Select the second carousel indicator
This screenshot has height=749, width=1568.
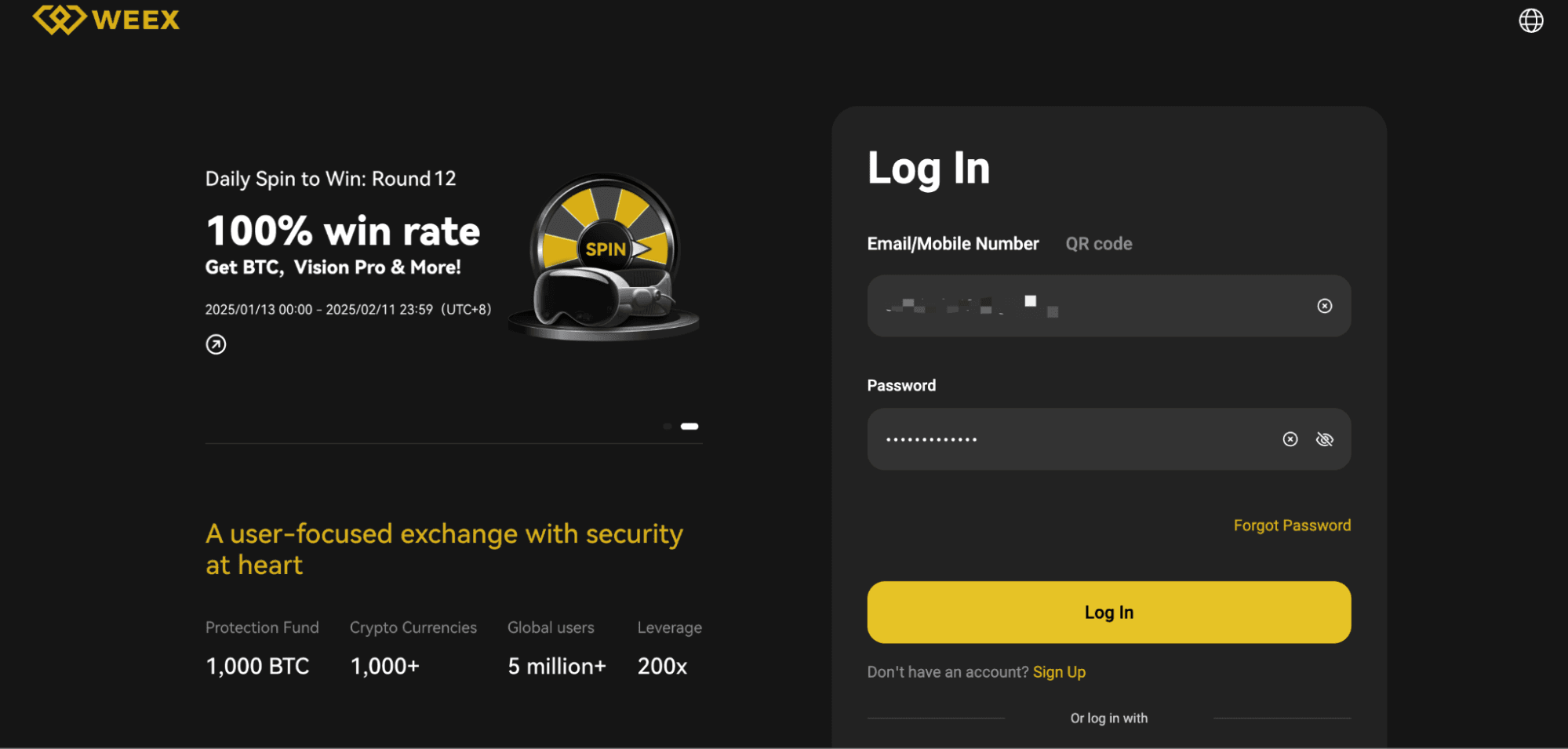[689, 426]
